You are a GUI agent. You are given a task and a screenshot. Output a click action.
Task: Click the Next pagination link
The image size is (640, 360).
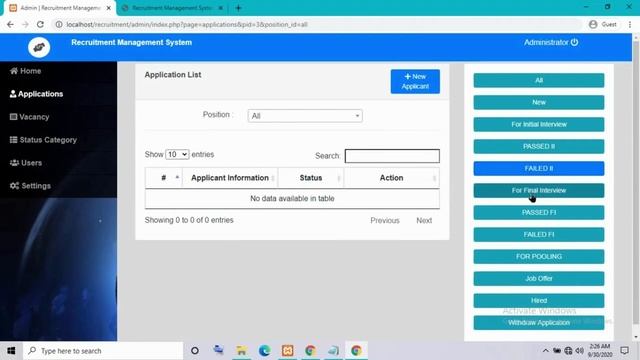(x=424, y=220)
